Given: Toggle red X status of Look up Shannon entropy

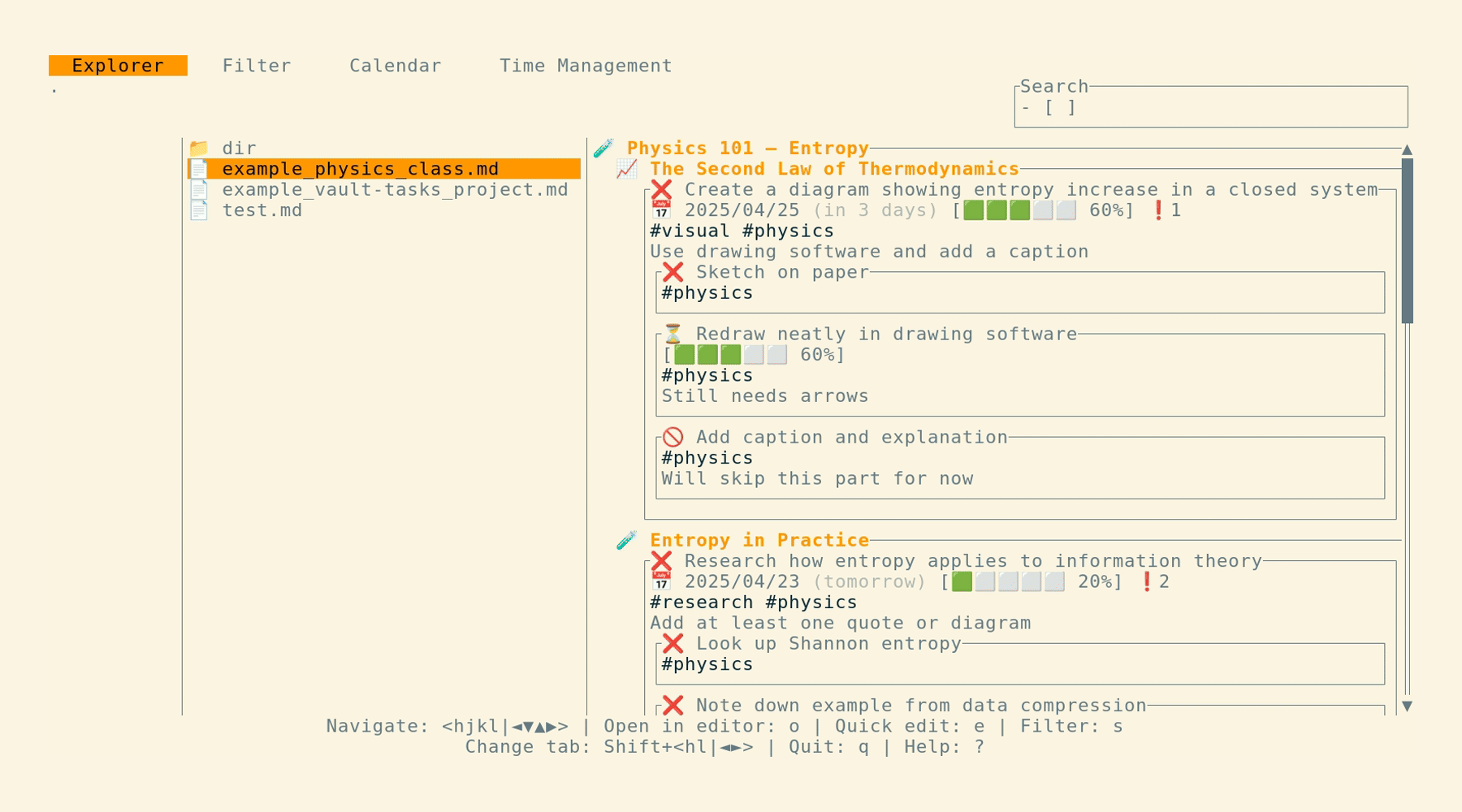Looking at the screenshot, I should tap(673, 644).
